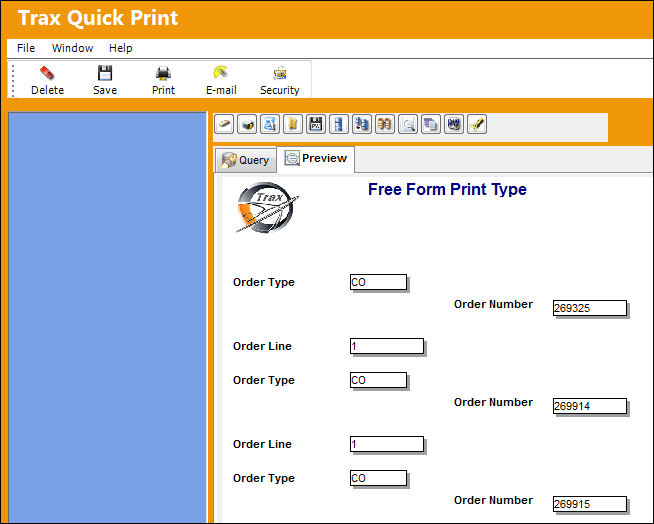Click the Order Type CO field above Order Number 269915

[378, 478]
